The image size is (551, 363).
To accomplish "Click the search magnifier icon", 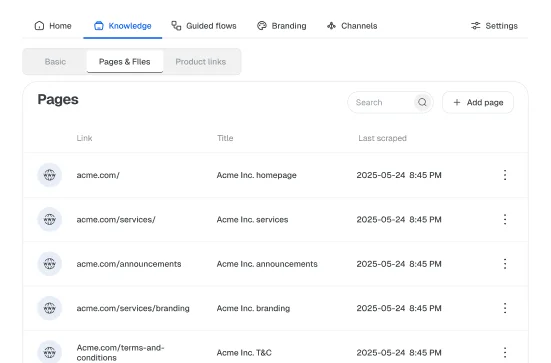I will click(x=422, y=102).
